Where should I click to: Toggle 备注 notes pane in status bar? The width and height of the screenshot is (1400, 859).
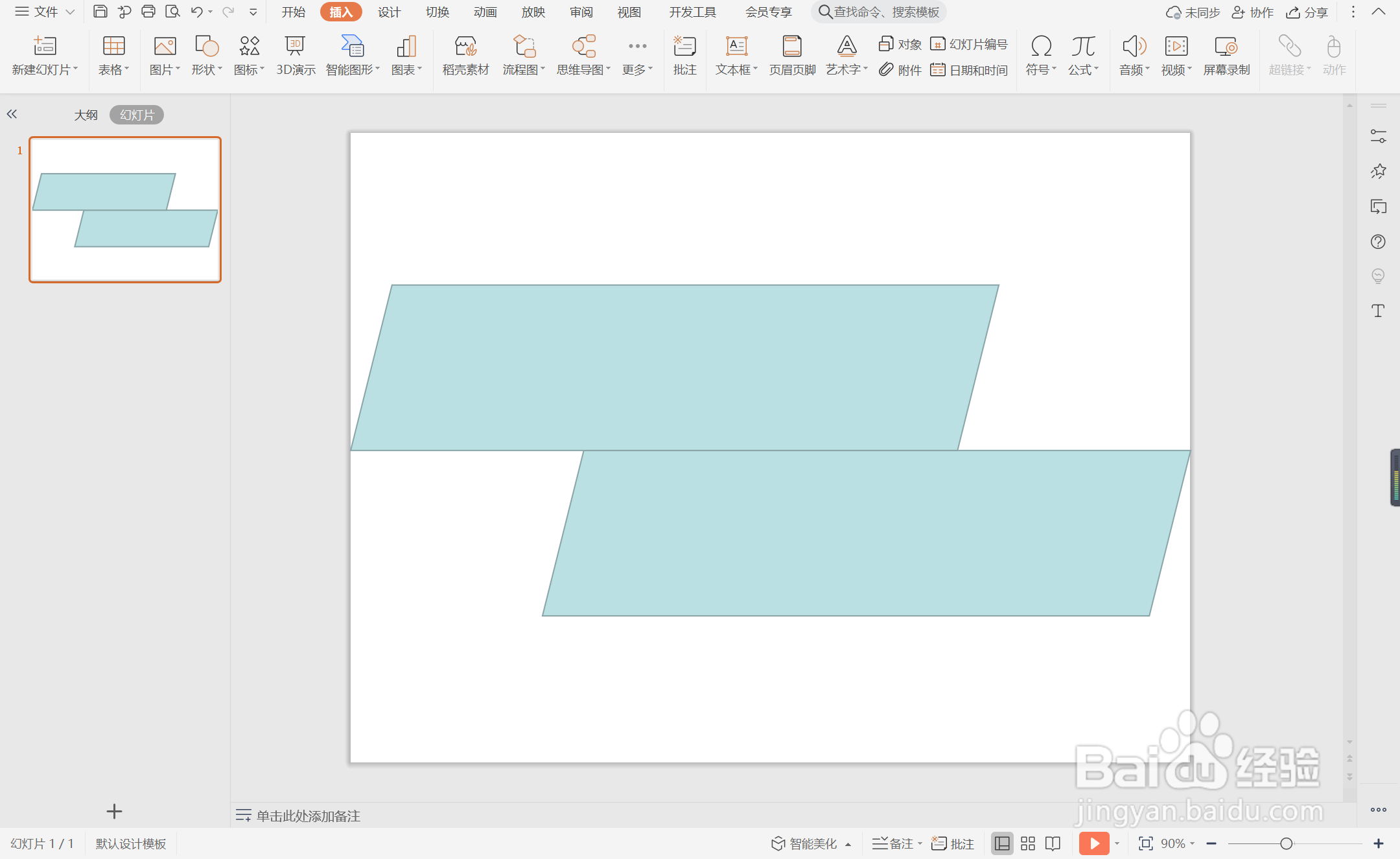pos(893,843)
